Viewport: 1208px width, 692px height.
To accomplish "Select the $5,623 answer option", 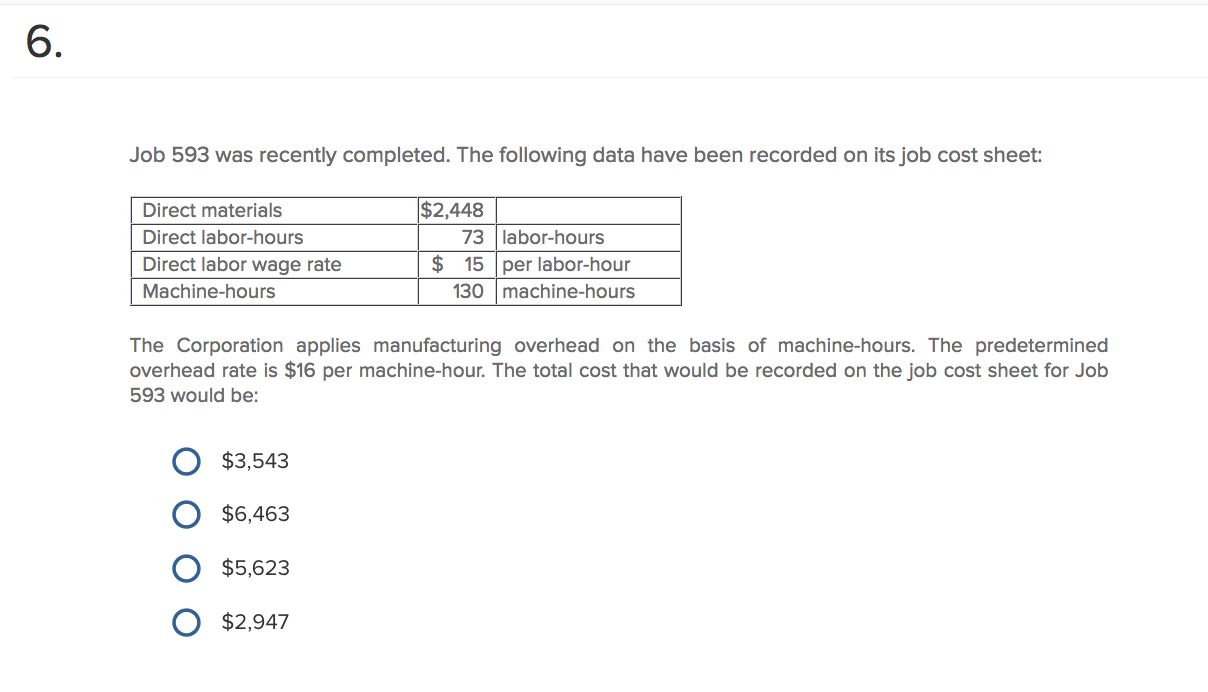I will pyautogui.click(x=187, y=568).
